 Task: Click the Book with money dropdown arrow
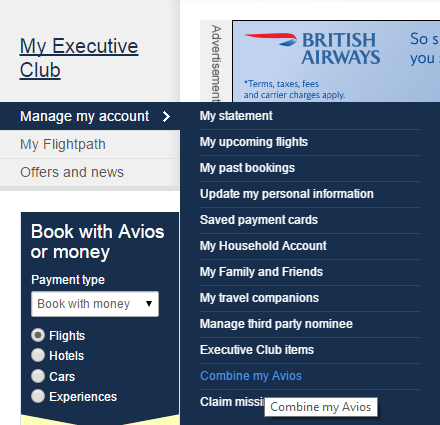(x=149, y=304)
